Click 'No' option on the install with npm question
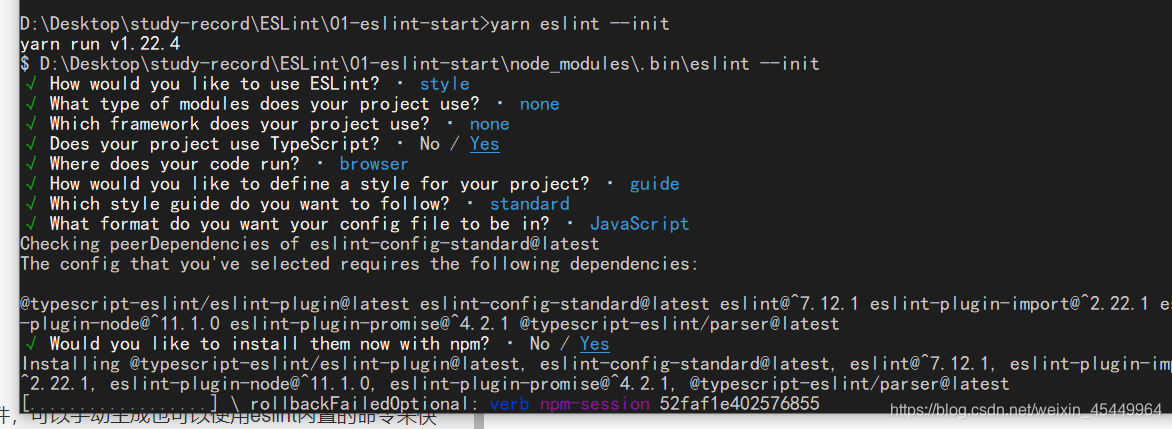This screenshot has height=429, width=1172. pos(540,344)
